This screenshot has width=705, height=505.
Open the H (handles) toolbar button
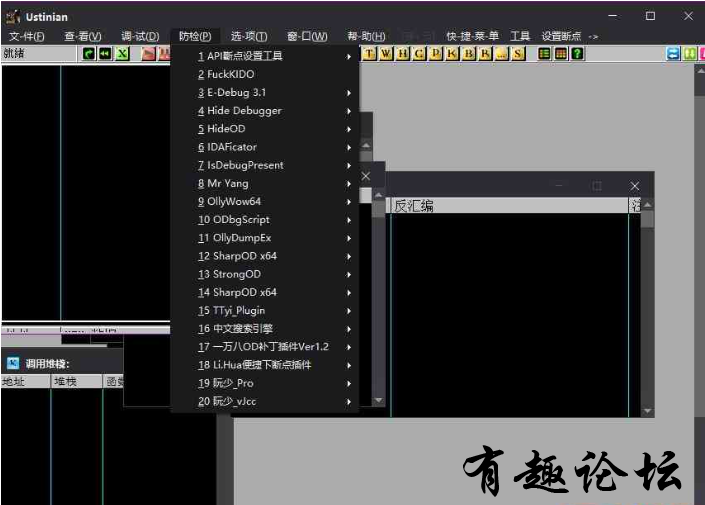pyautogui.click(x=402, y=54)
